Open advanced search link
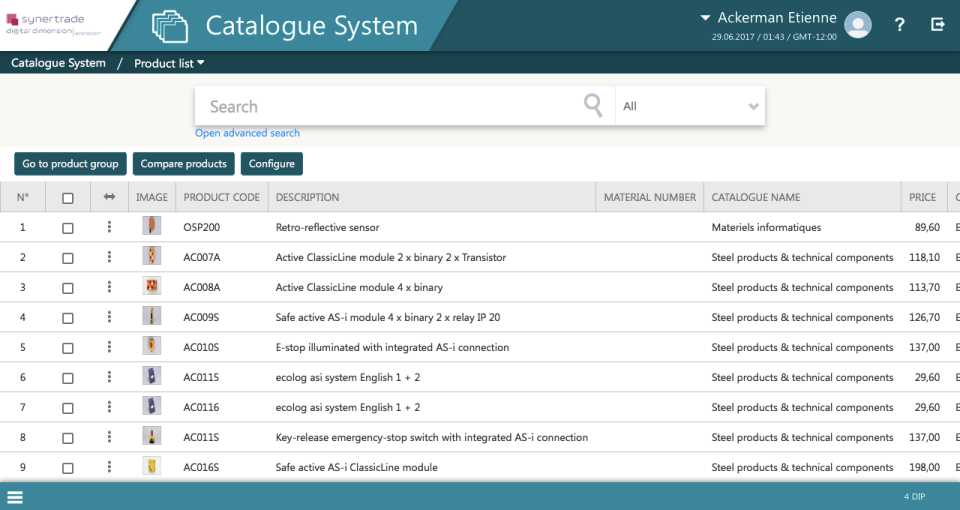This screenshot has width=960, height=510. [247, 133]
